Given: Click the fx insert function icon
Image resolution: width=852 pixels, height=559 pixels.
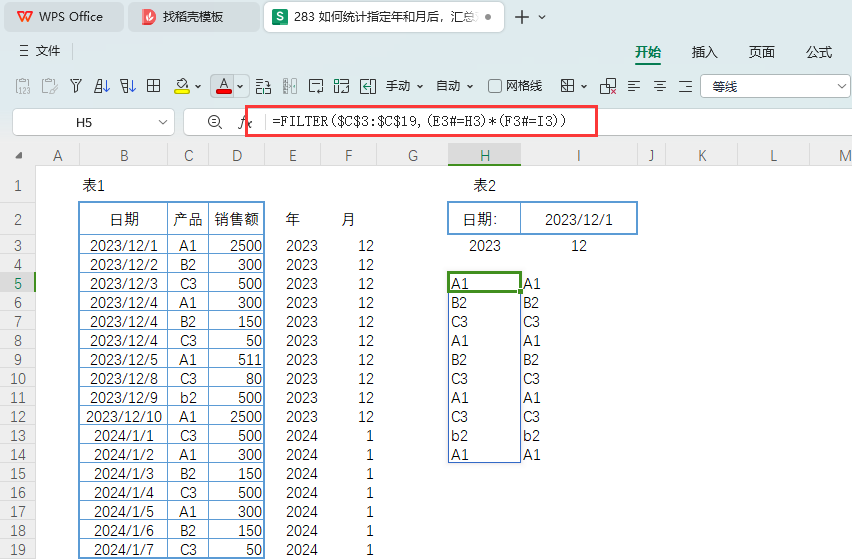Looking at the screenshot, I should pos(244,123).
